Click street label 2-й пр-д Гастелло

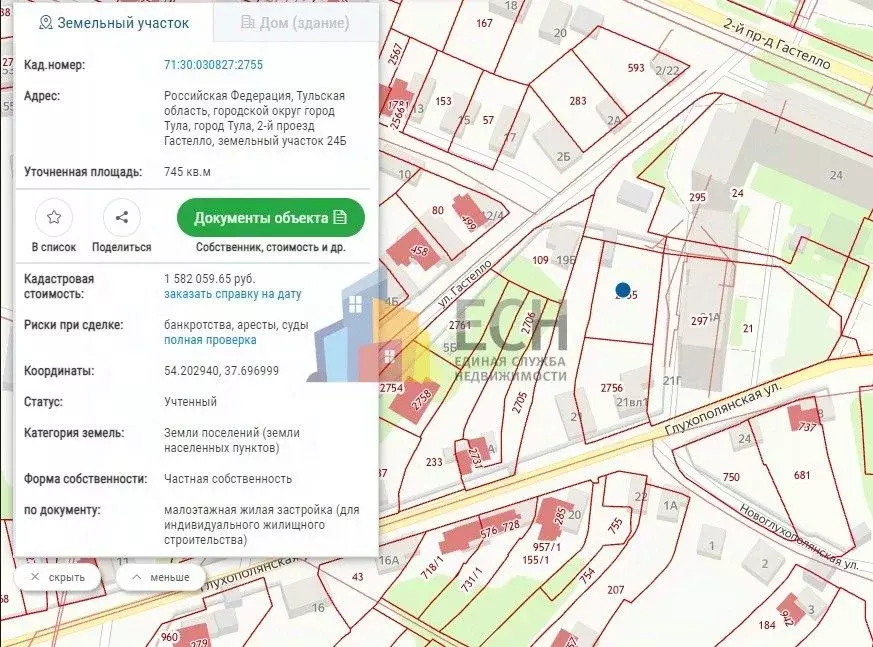coord(777,43)
